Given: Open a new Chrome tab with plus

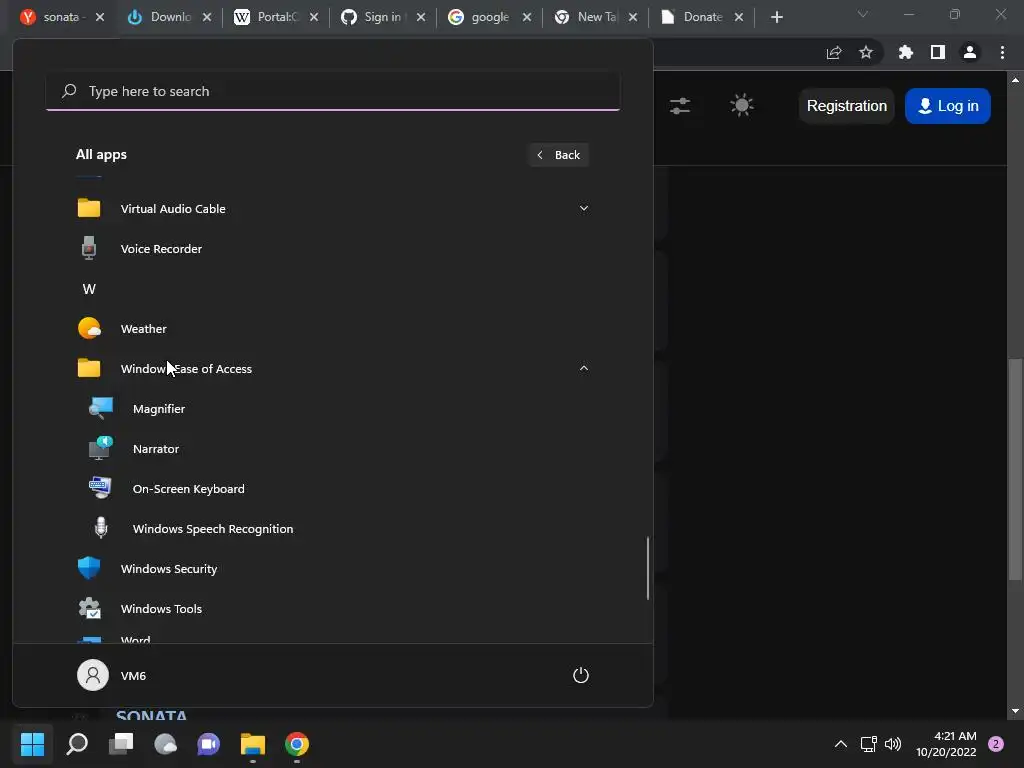Looking at the screenshot, I should coord(776,17).
